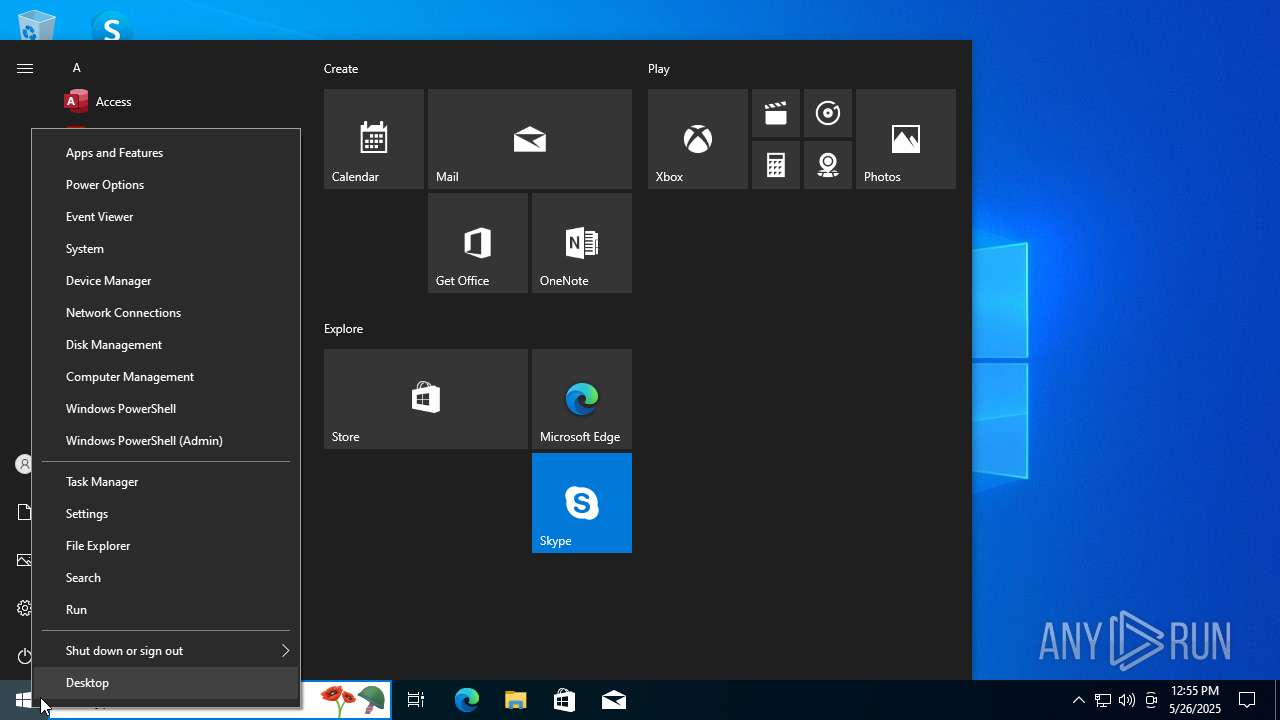
Task: Launch Windows PowerShell from the menu
Action: pos(166,409)
